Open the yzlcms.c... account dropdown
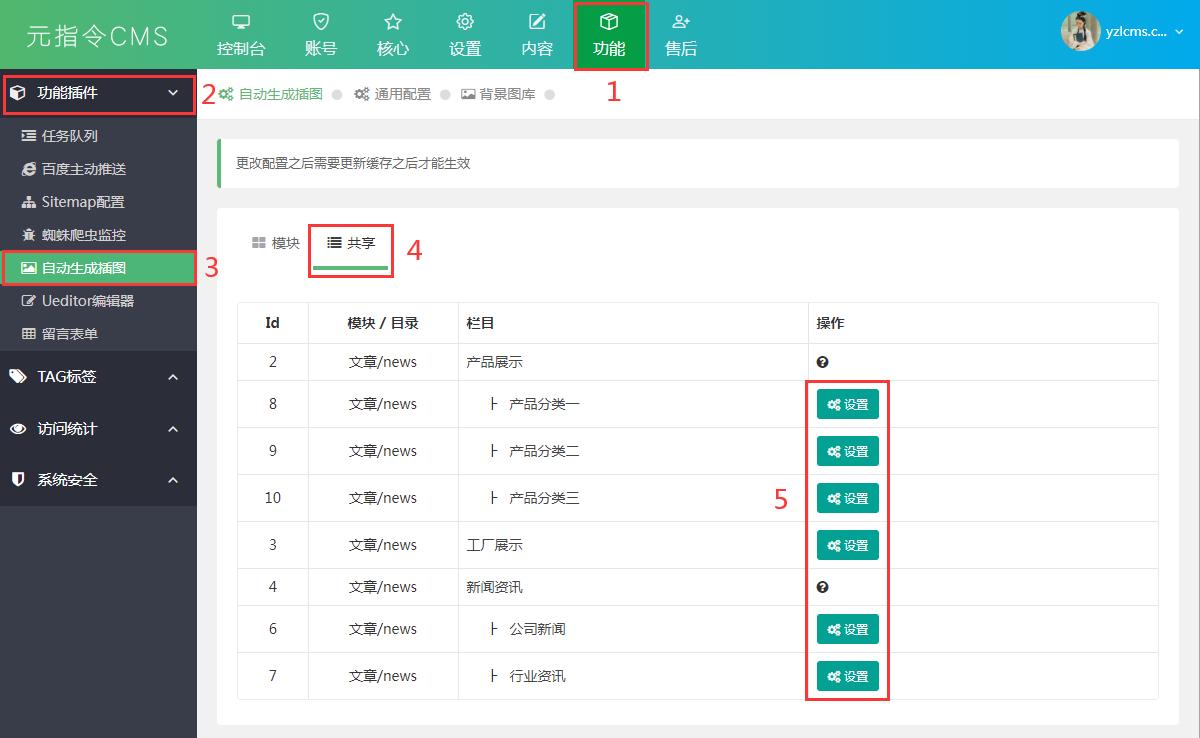This screenshot has width=1200, height=738. coord(1145,32)
